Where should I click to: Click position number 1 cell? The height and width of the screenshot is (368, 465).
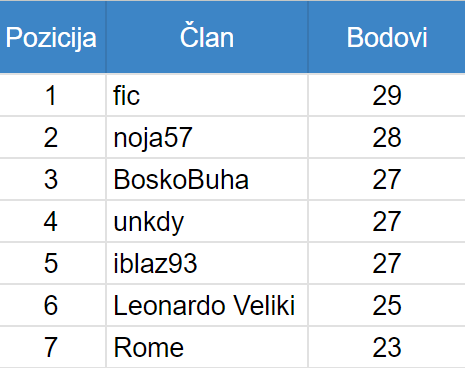click(x=51, y=95)
